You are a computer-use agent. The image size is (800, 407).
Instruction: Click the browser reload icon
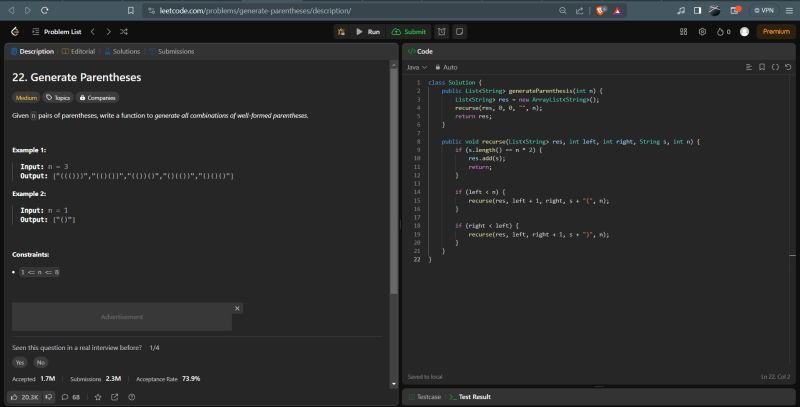tap(45, 10)
